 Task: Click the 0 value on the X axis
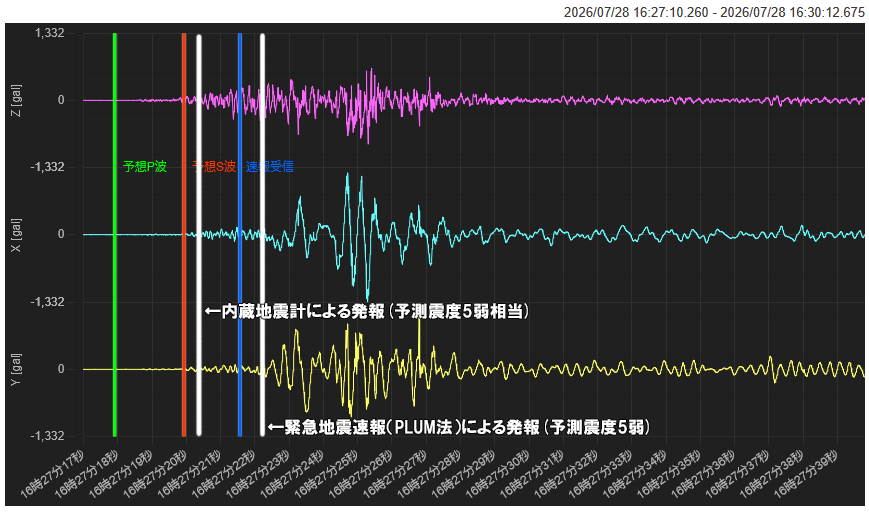click(61, 234)
